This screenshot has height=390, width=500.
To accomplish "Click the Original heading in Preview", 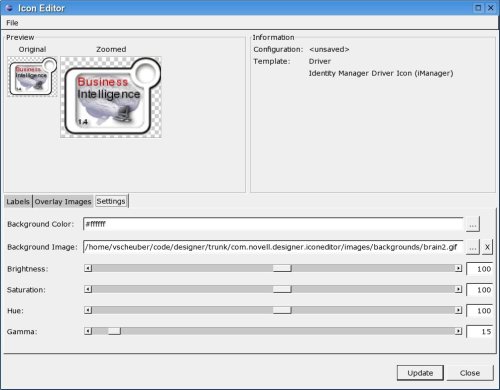I will click(x=32, y=49).
